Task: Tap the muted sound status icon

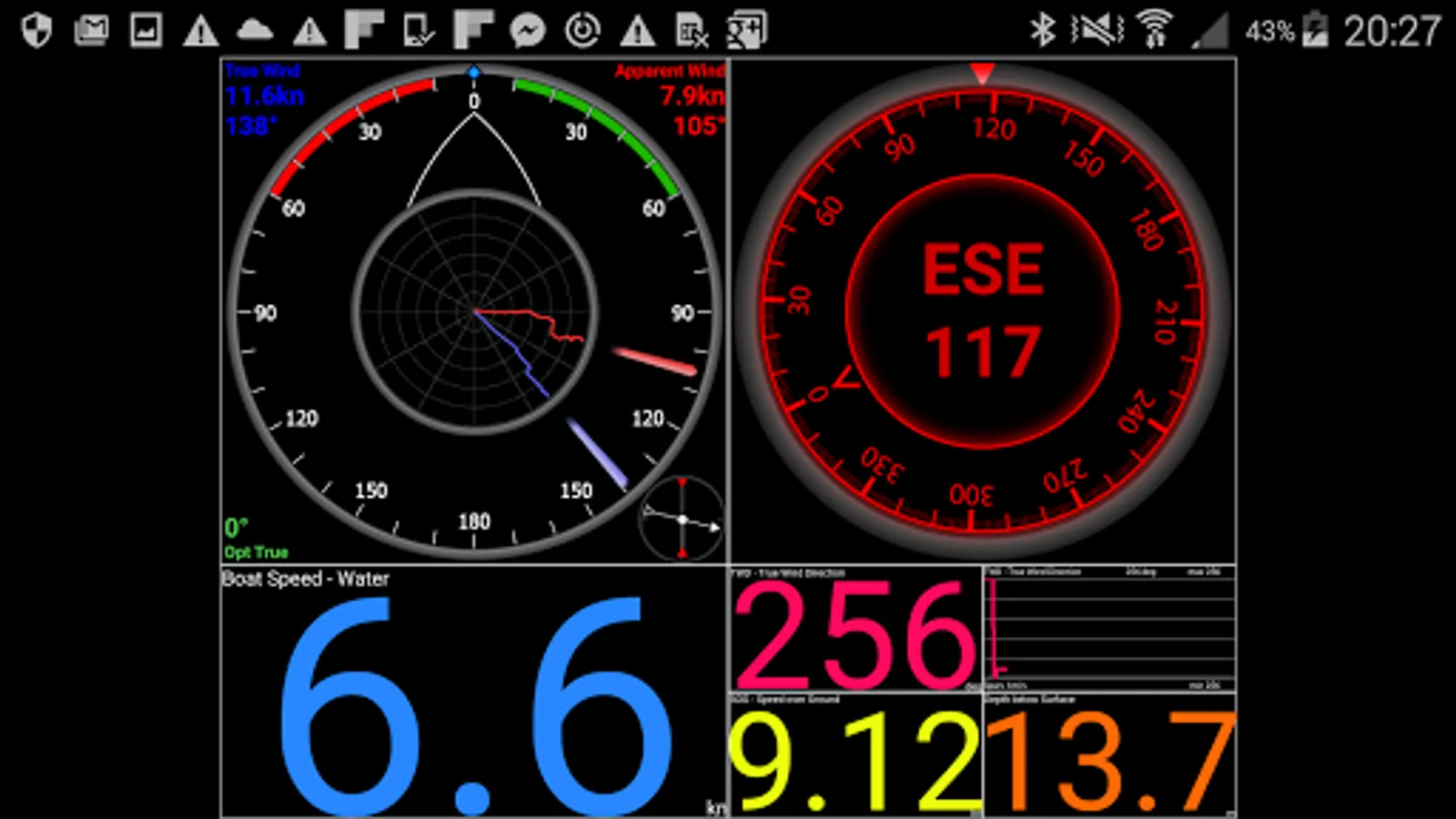Action: tap(1097, 31)
